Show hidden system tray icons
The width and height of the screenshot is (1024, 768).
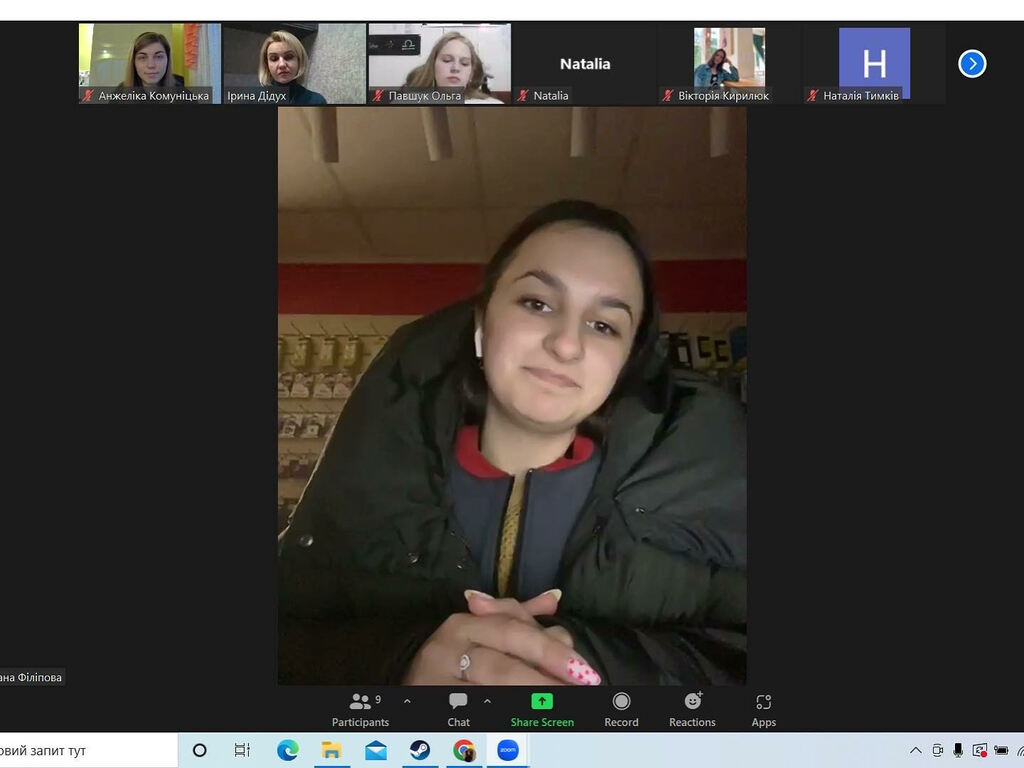click(915, 750)
